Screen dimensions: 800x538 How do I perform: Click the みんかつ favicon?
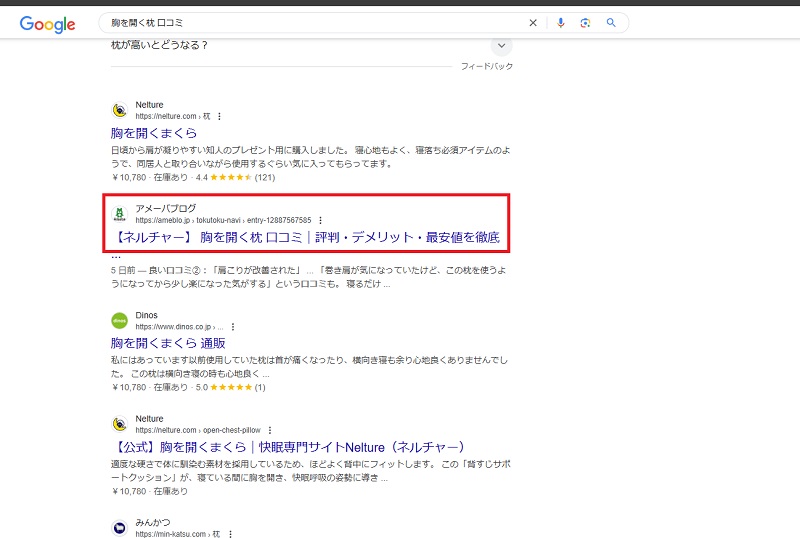119,528
